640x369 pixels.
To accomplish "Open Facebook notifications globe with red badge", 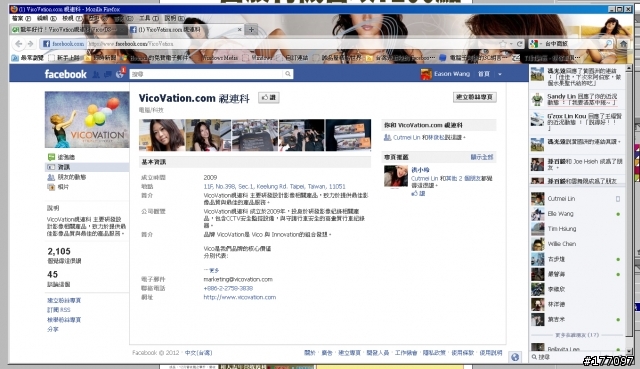I will click(x=120, y=74).
